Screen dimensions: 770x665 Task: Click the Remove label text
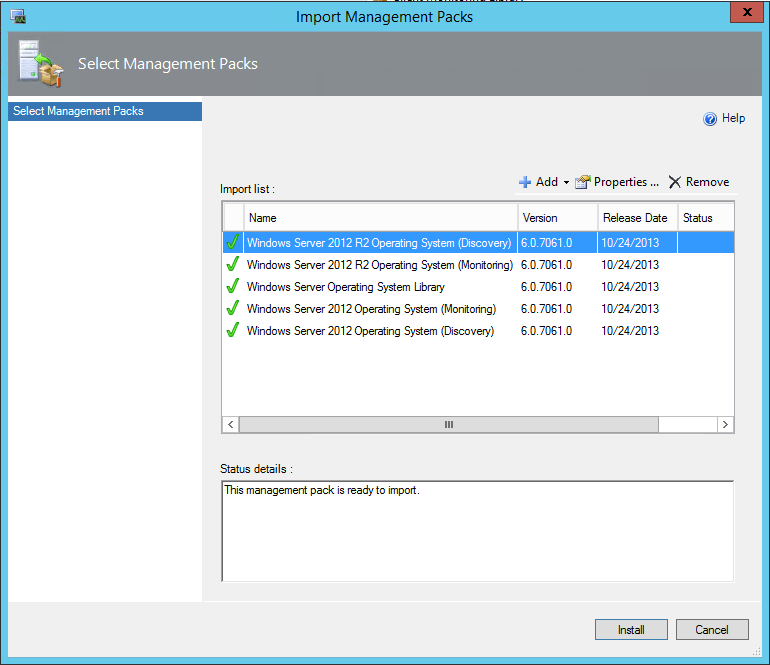click(708, 182)
